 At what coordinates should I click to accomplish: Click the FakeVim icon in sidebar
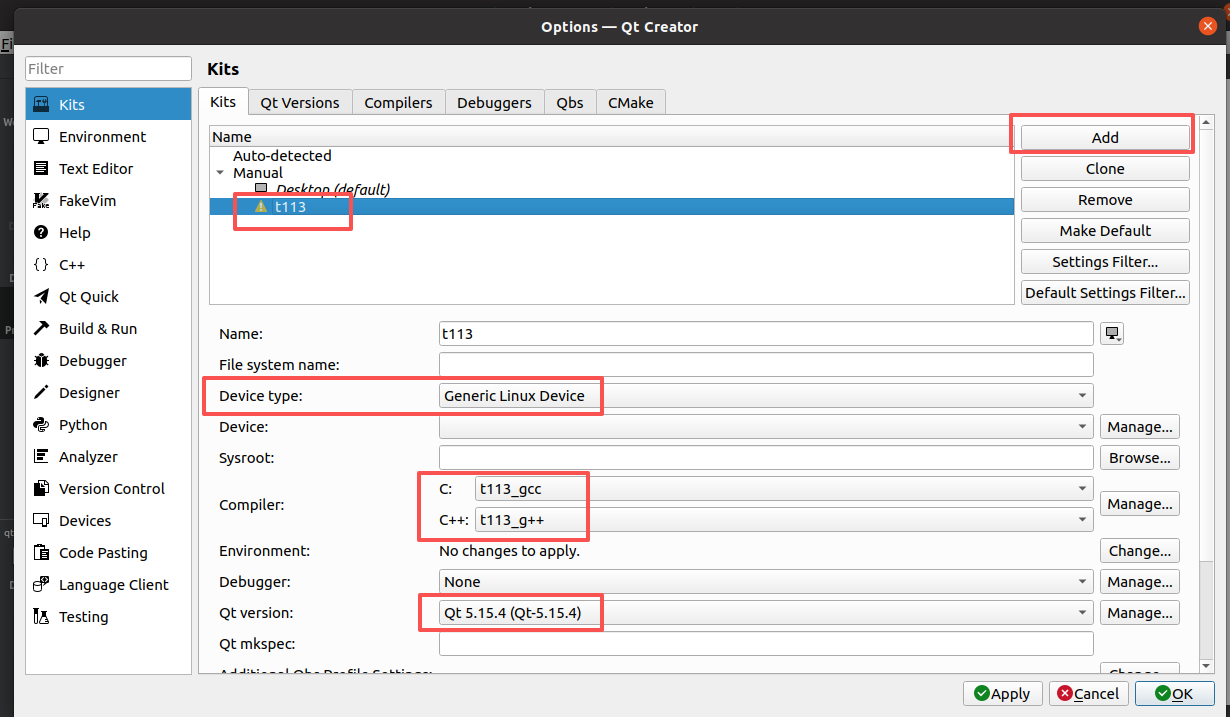[x=41, y=201]
